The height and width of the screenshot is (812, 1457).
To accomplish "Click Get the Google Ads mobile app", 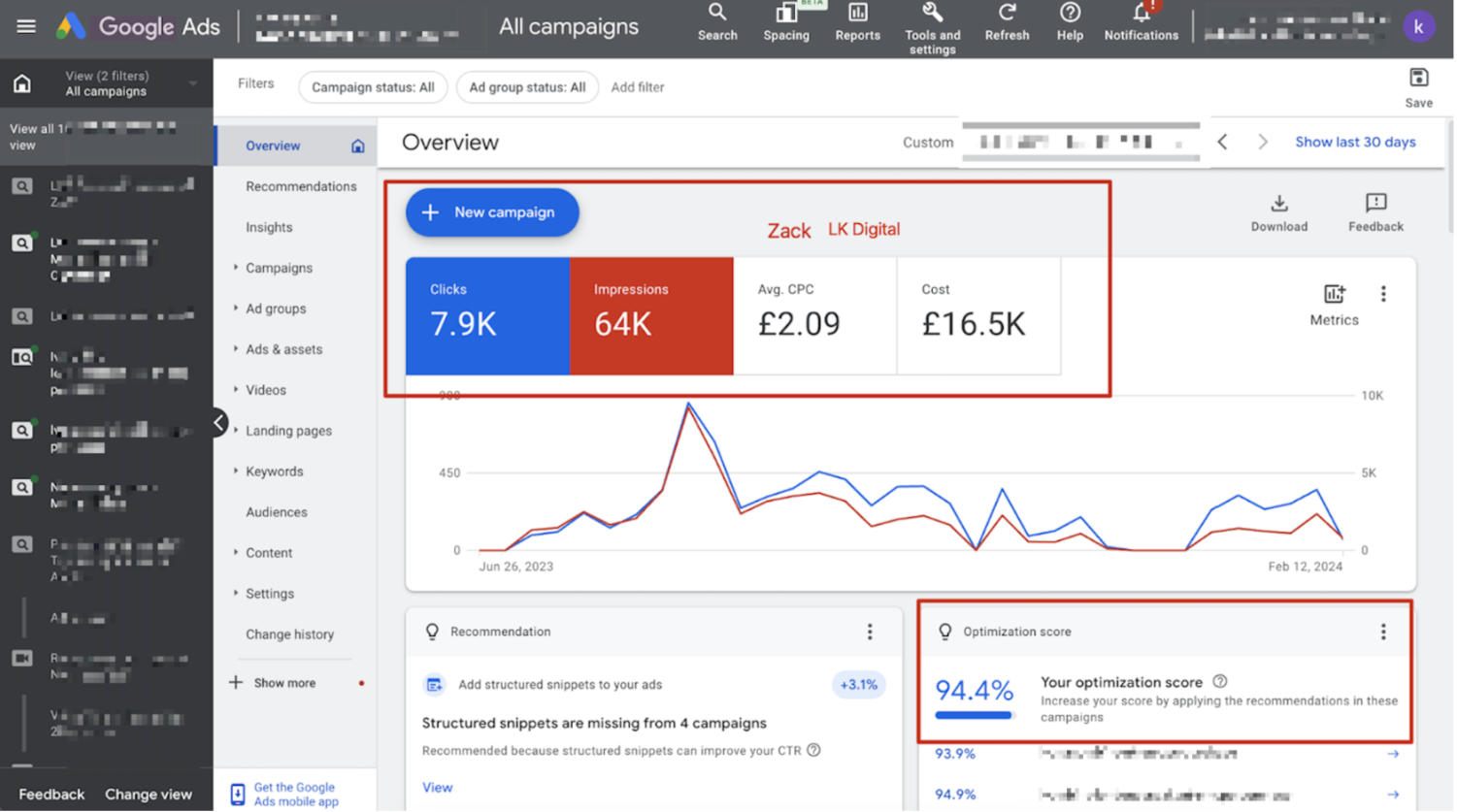I will tap(296, 795).
